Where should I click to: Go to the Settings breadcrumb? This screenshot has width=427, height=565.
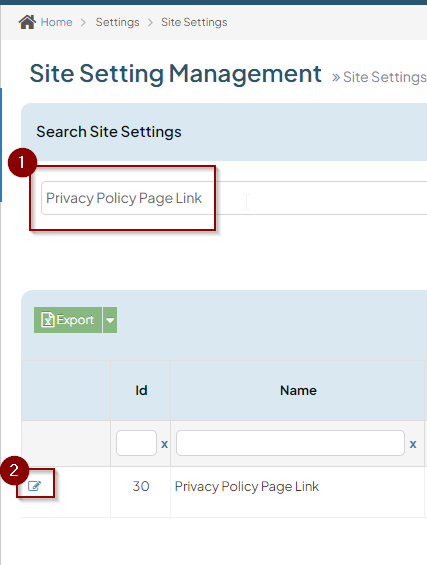tap(117, 22)
